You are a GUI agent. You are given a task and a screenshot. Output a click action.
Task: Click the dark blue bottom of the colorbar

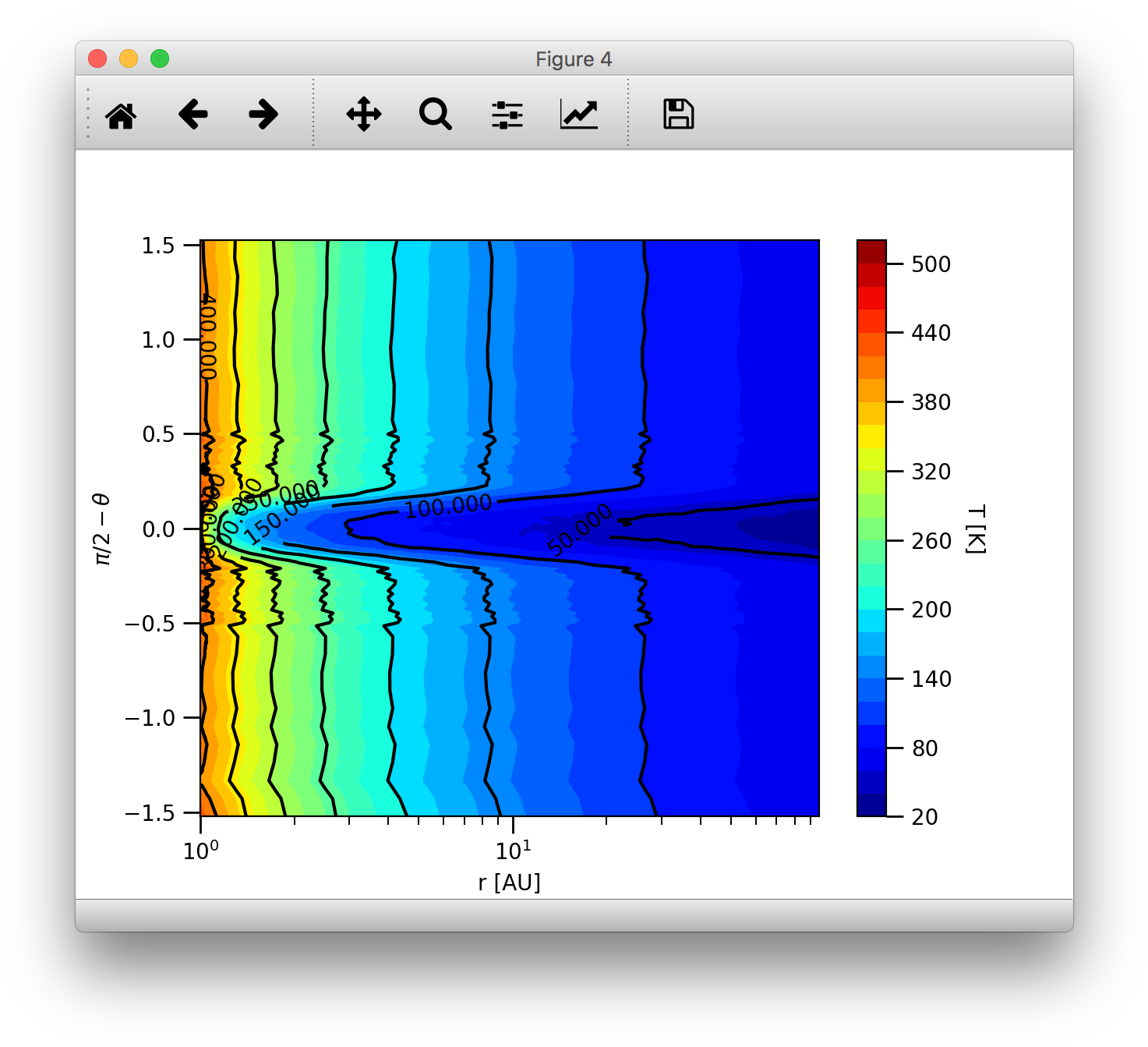tap(871, 803)
